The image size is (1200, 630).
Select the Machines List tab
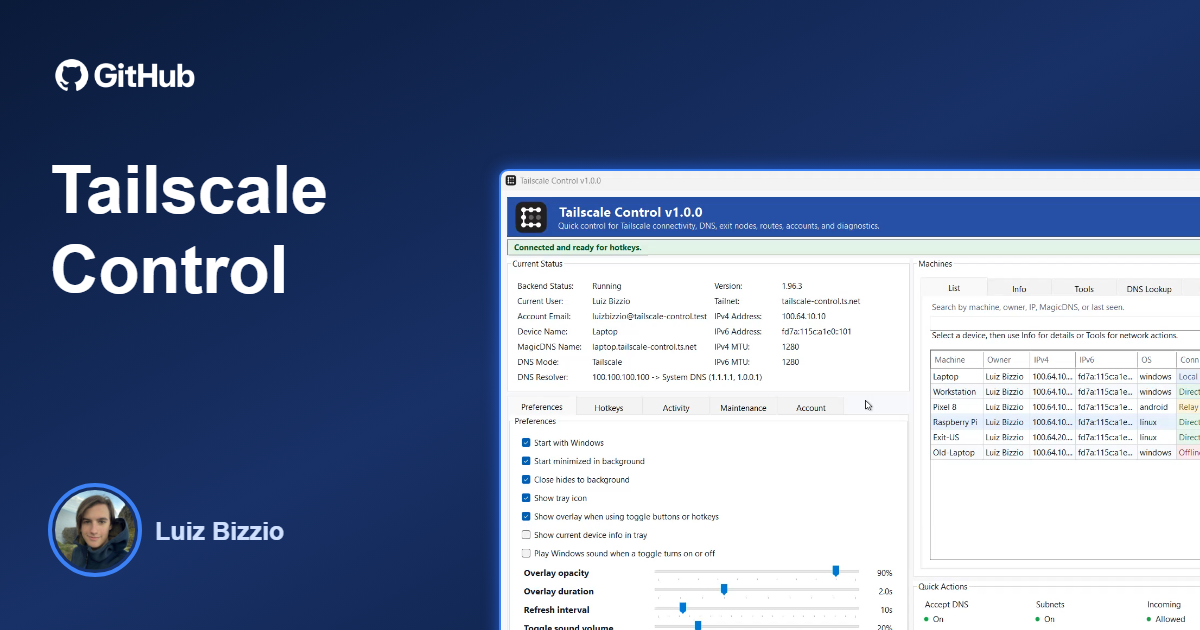[954, 288]
